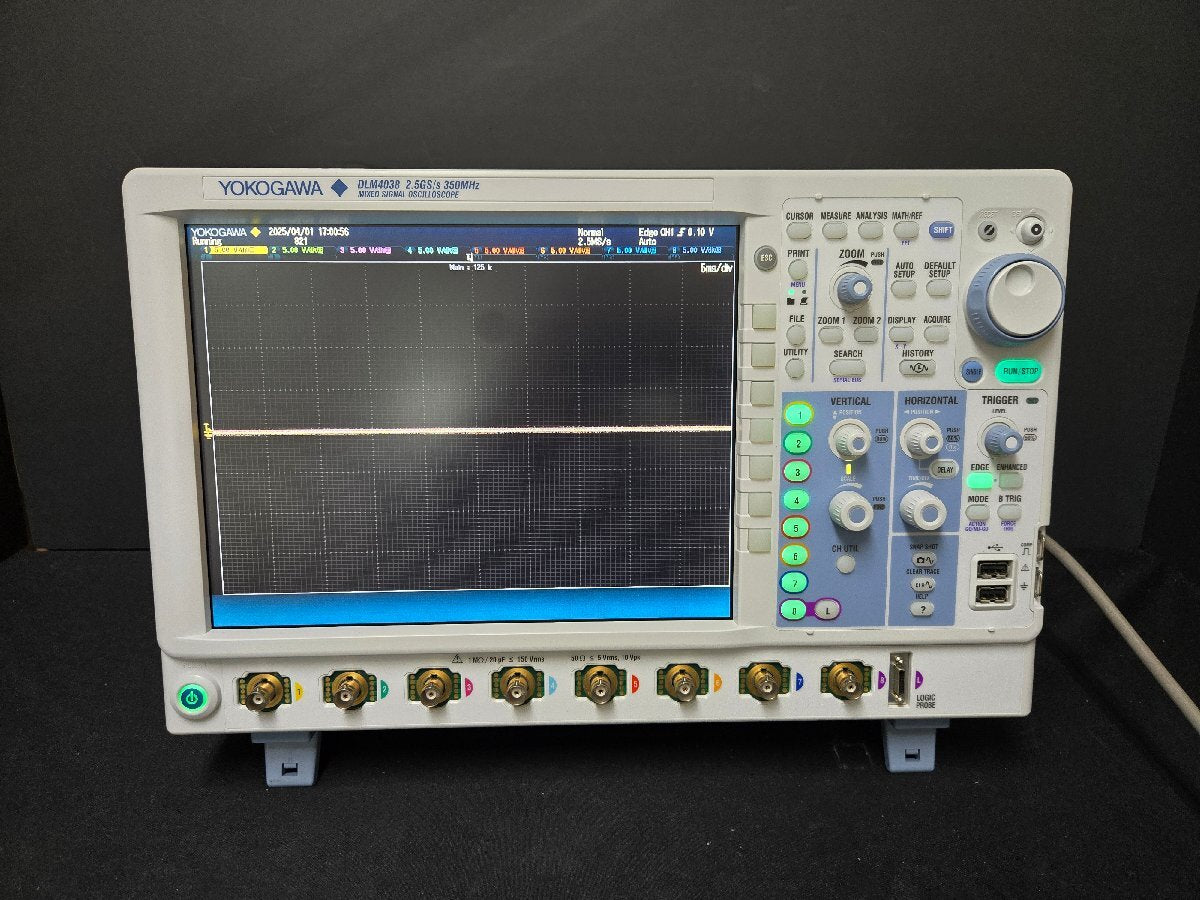Click the ground marker at the screen's left edge

(208, 431)
